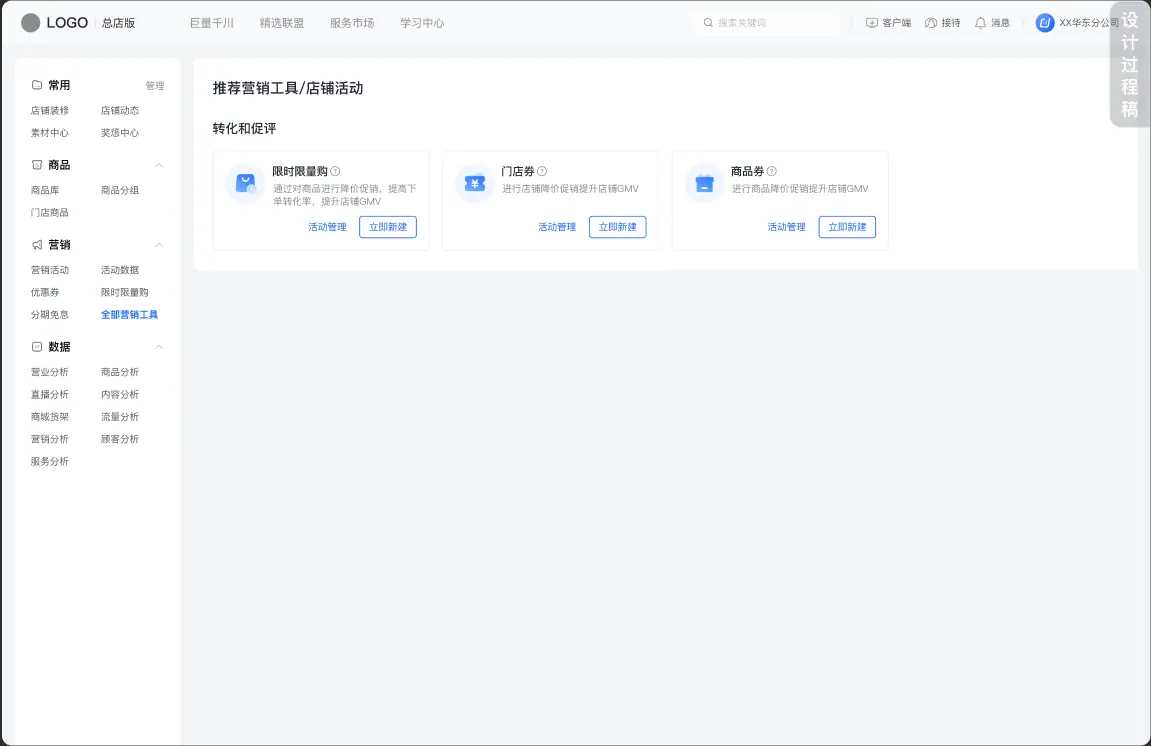Screen dimensions: 1151x746
Task: Open the 巨量千川 top menu
Action: click(x=212, y=23)
